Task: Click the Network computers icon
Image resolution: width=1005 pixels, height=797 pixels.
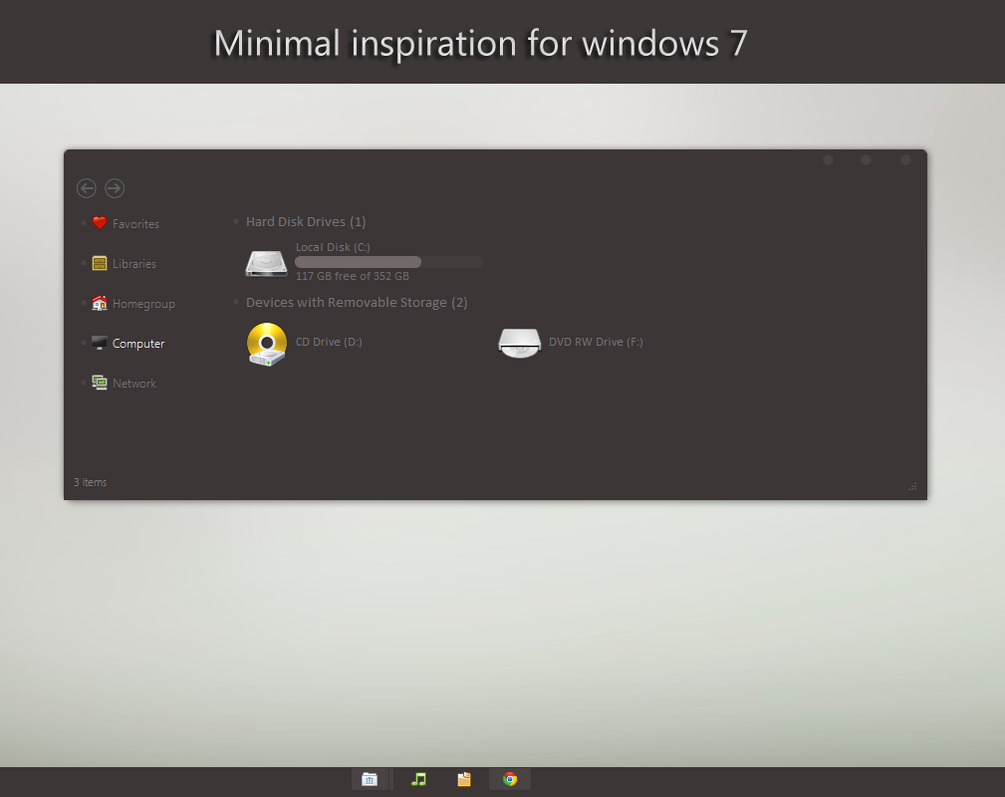Action: click(99, 383)
